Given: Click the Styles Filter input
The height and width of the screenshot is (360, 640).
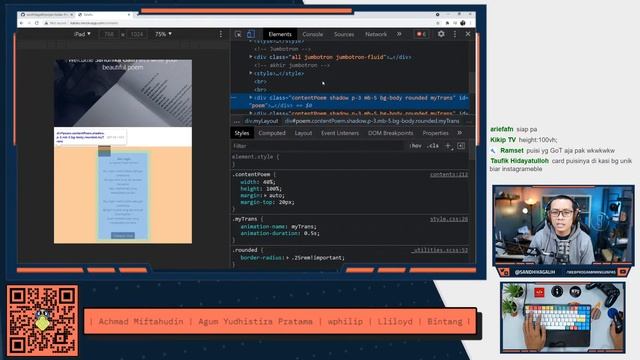Looking at the screenshot, I should [x=318, y=146].
